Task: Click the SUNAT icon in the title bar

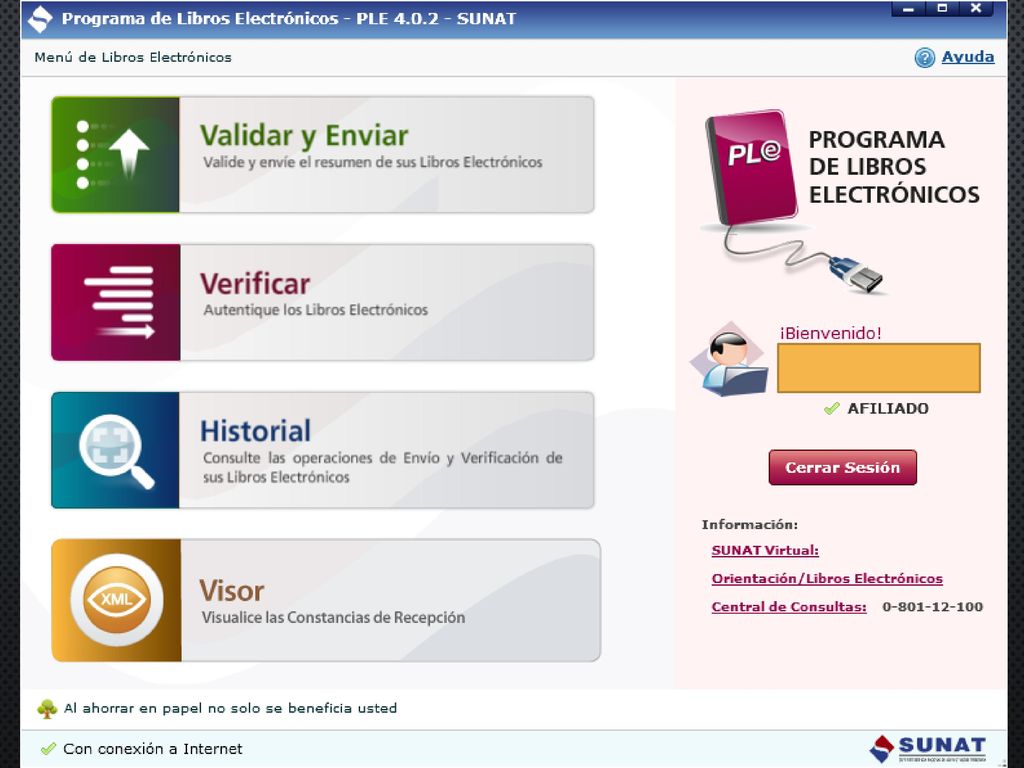Action: tap(40, 19)
